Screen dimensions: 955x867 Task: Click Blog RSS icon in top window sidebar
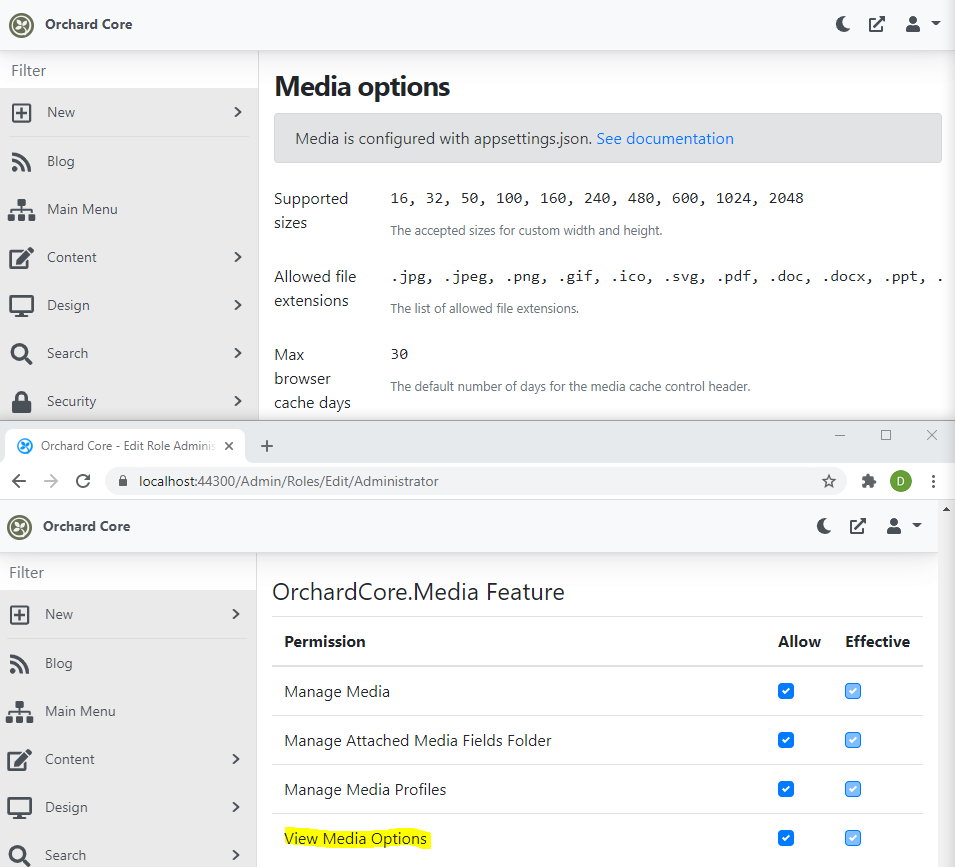coord(21,162)
